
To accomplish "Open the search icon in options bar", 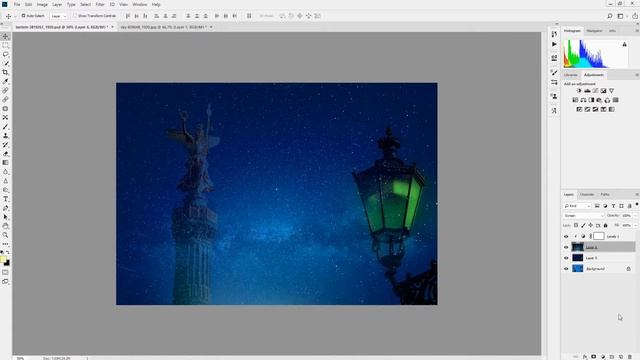I will (x=610, y=16).
